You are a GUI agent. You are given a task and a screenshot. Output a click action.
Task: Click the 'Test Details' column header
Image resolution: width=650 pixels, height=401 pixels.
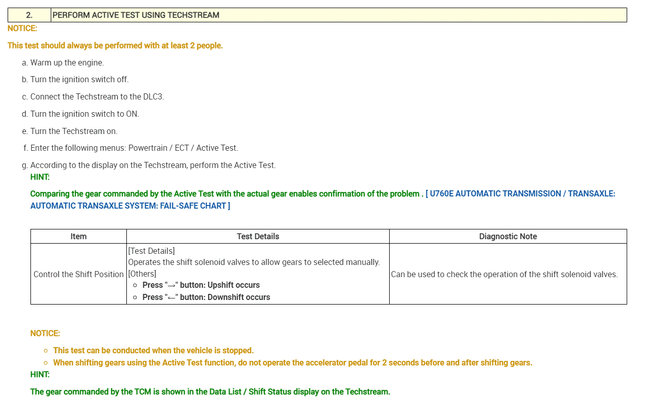[257, 236]
